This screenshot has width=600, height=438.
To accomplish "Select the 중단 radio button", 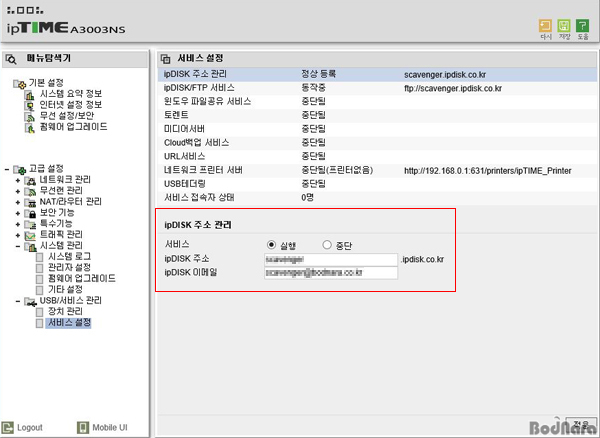I will 327,244.
